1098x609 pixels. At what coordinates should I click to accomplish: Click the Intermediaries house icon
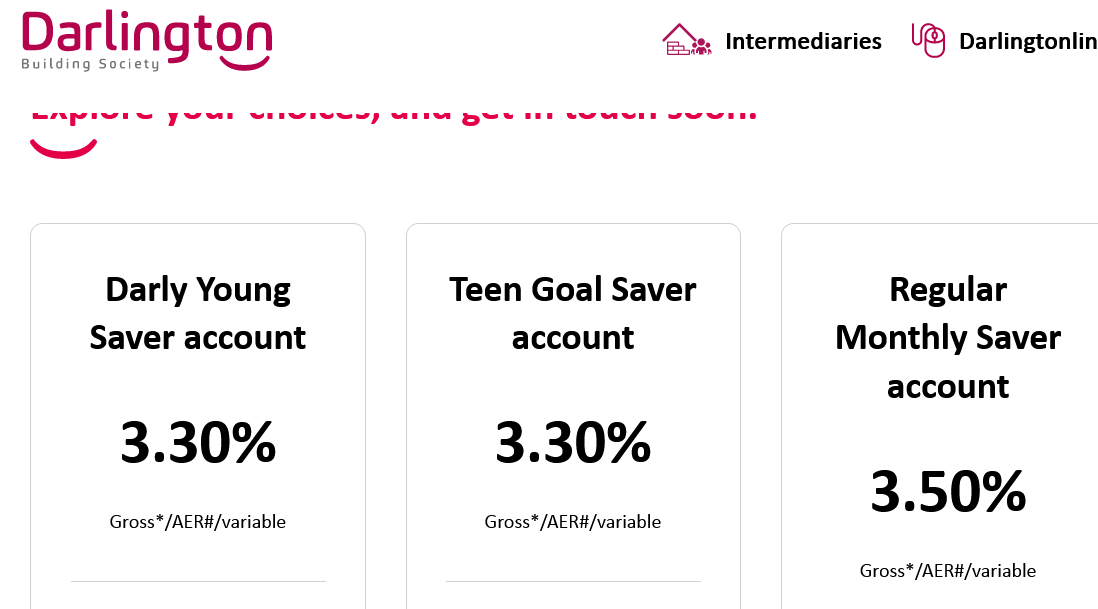coord(687,40)
